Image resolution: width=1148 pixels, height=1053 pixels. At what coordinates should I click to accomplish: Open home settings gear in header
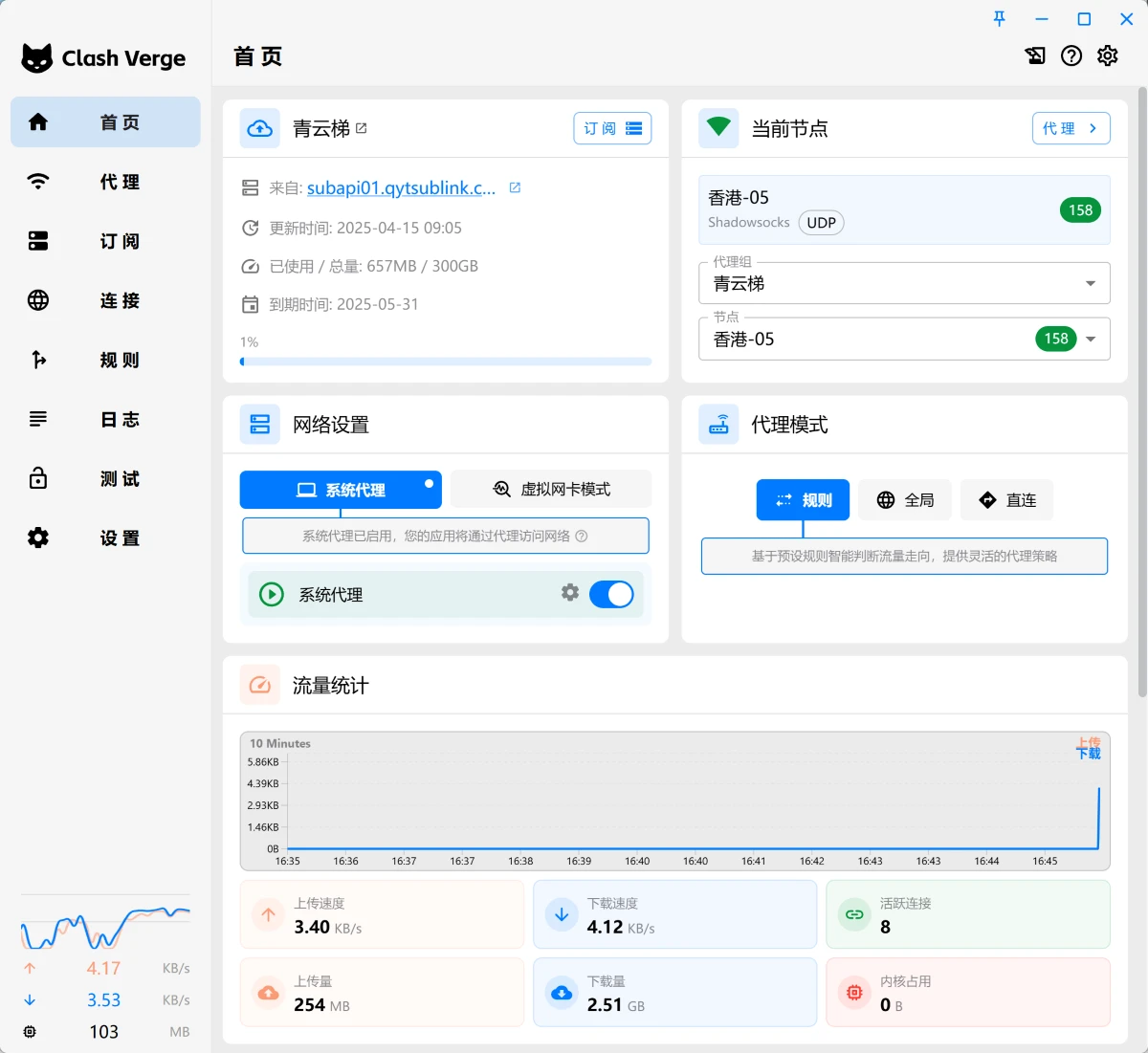pyautogui.click(x=1108, y=55)
